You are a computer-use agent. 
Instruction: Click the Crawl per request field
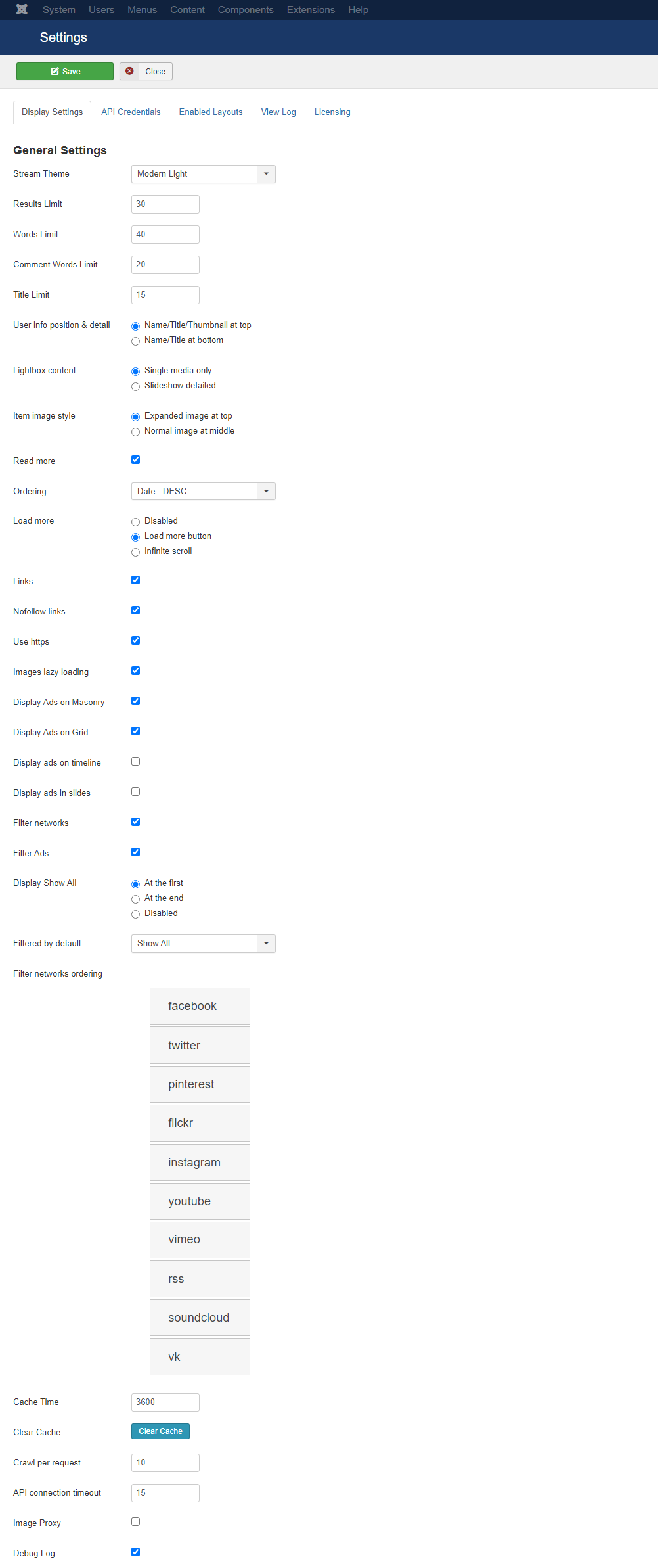point(165,1463)
